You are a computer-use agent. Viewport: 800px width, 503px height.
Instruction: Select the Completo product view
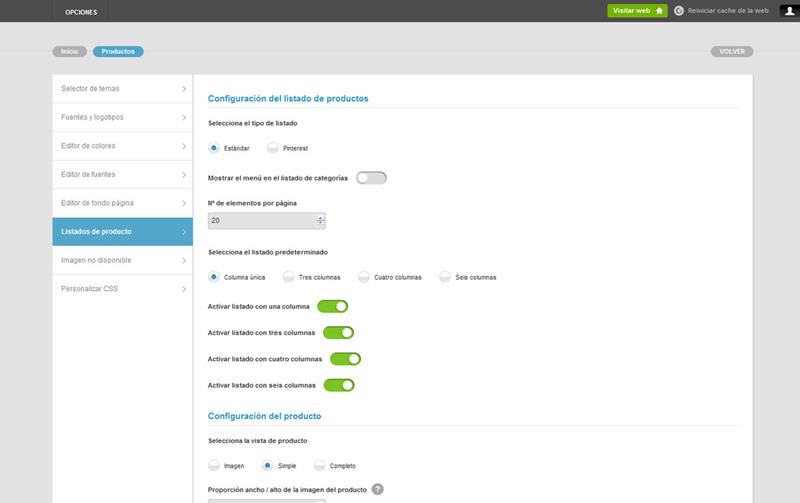coord(320,466)
